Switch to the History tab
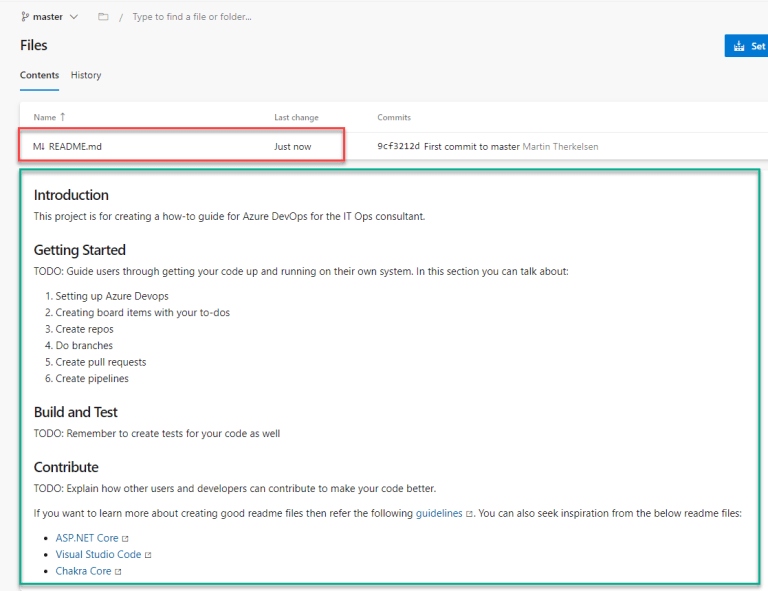Screen dimensions: 768x591 click(x=86, y=75)
